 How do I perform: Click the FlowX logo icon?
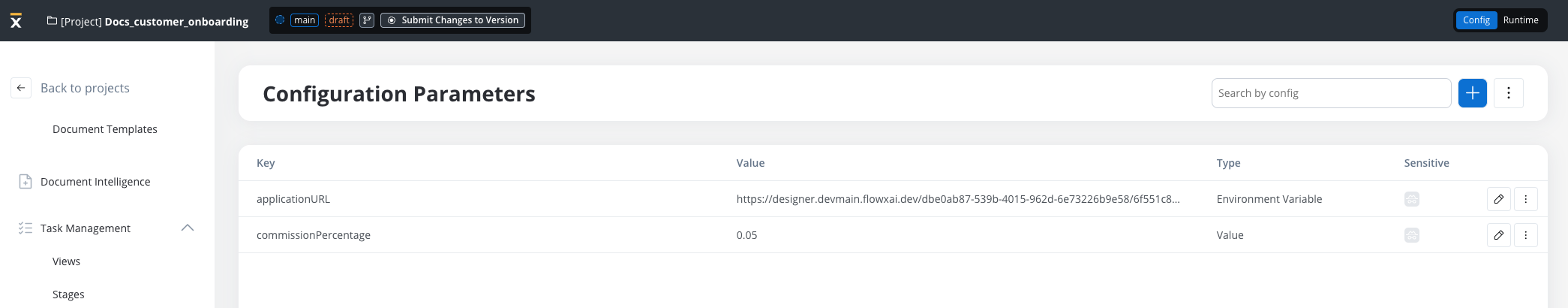point(16,20)
